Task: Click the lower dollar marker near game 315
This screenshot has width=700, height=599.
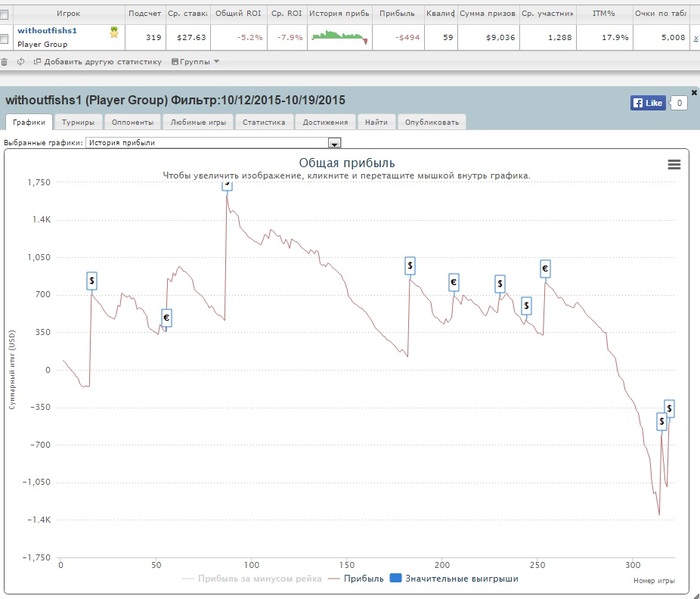Action: click(x=661, y=421)
